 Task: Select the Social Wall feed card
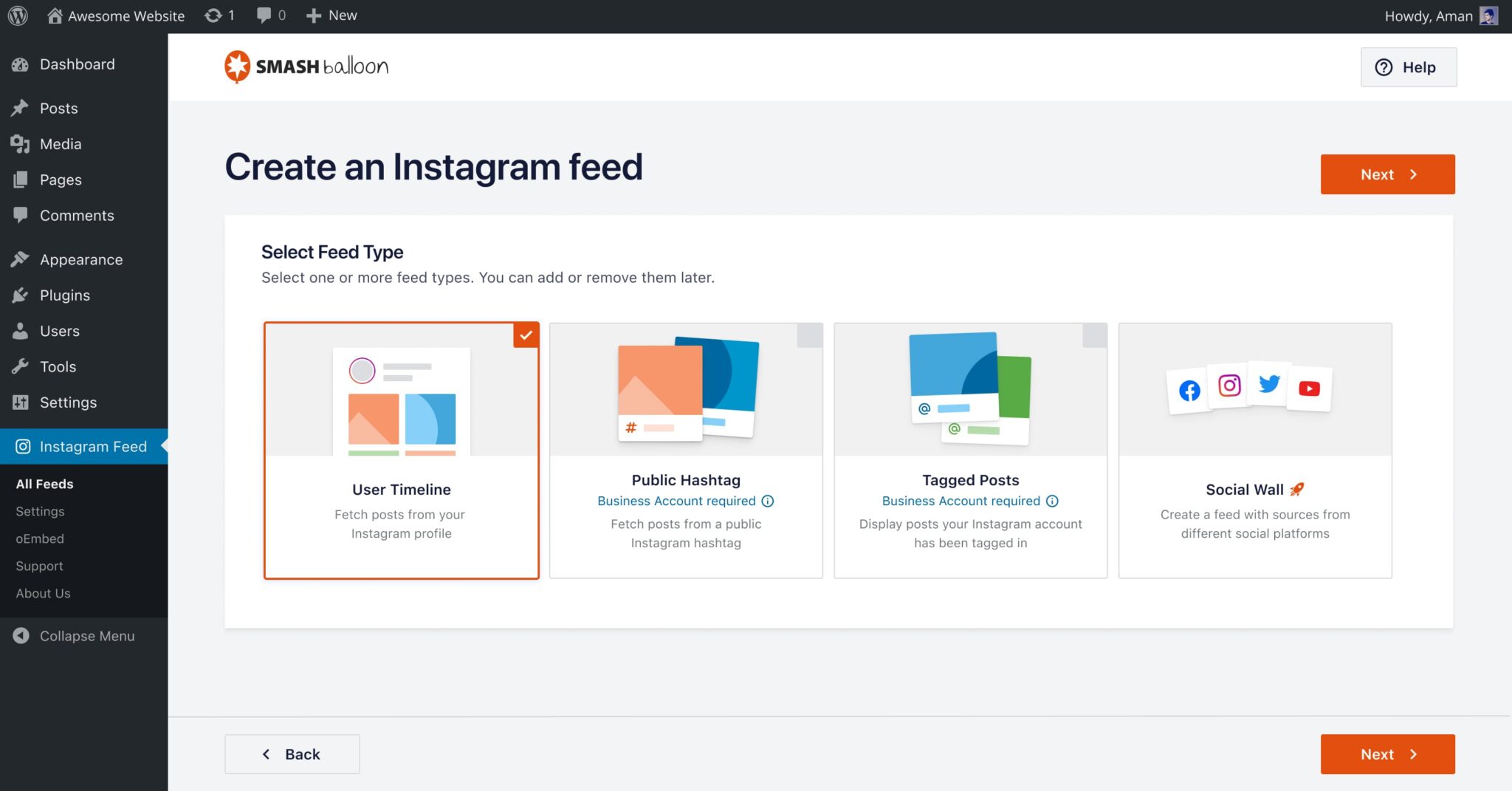tap(1255, 451)
